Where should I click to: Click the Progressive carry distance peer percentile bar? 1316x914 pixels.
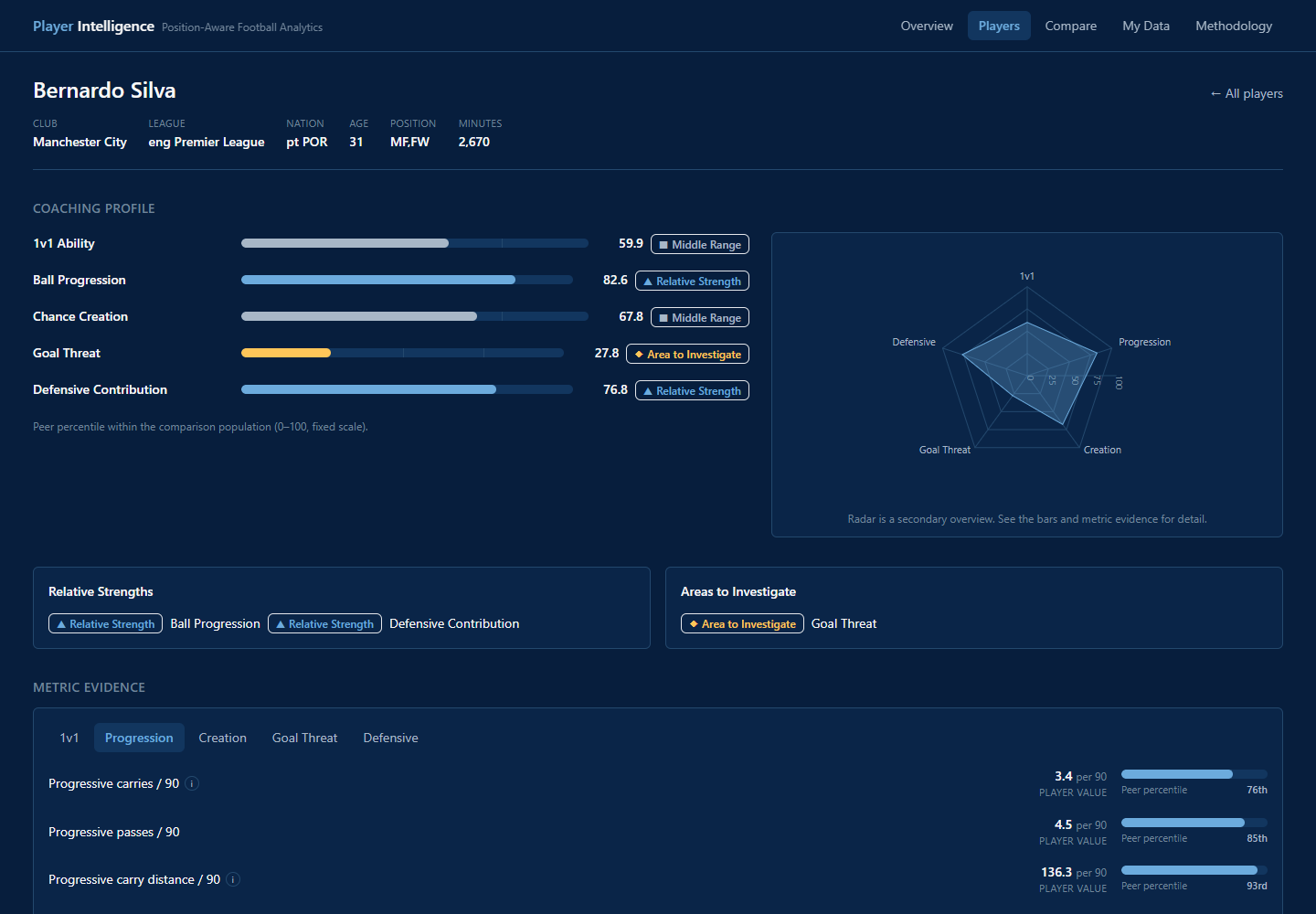[1194, 870]
